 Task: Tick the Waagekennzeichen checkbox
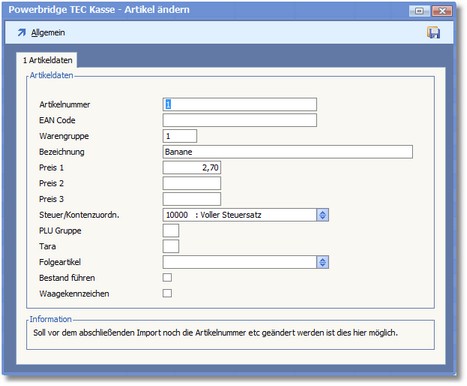167,293
